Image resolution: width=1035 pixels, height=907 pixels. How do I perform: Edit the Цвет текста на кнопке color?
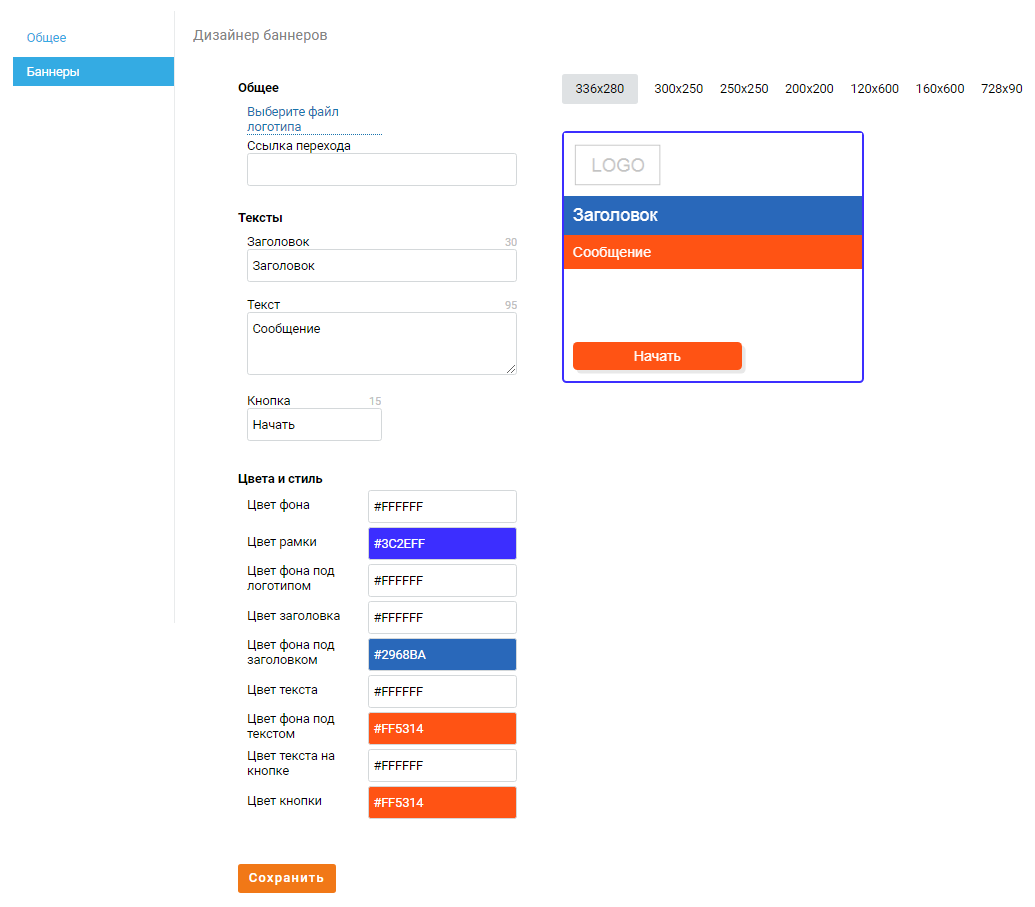442,765
